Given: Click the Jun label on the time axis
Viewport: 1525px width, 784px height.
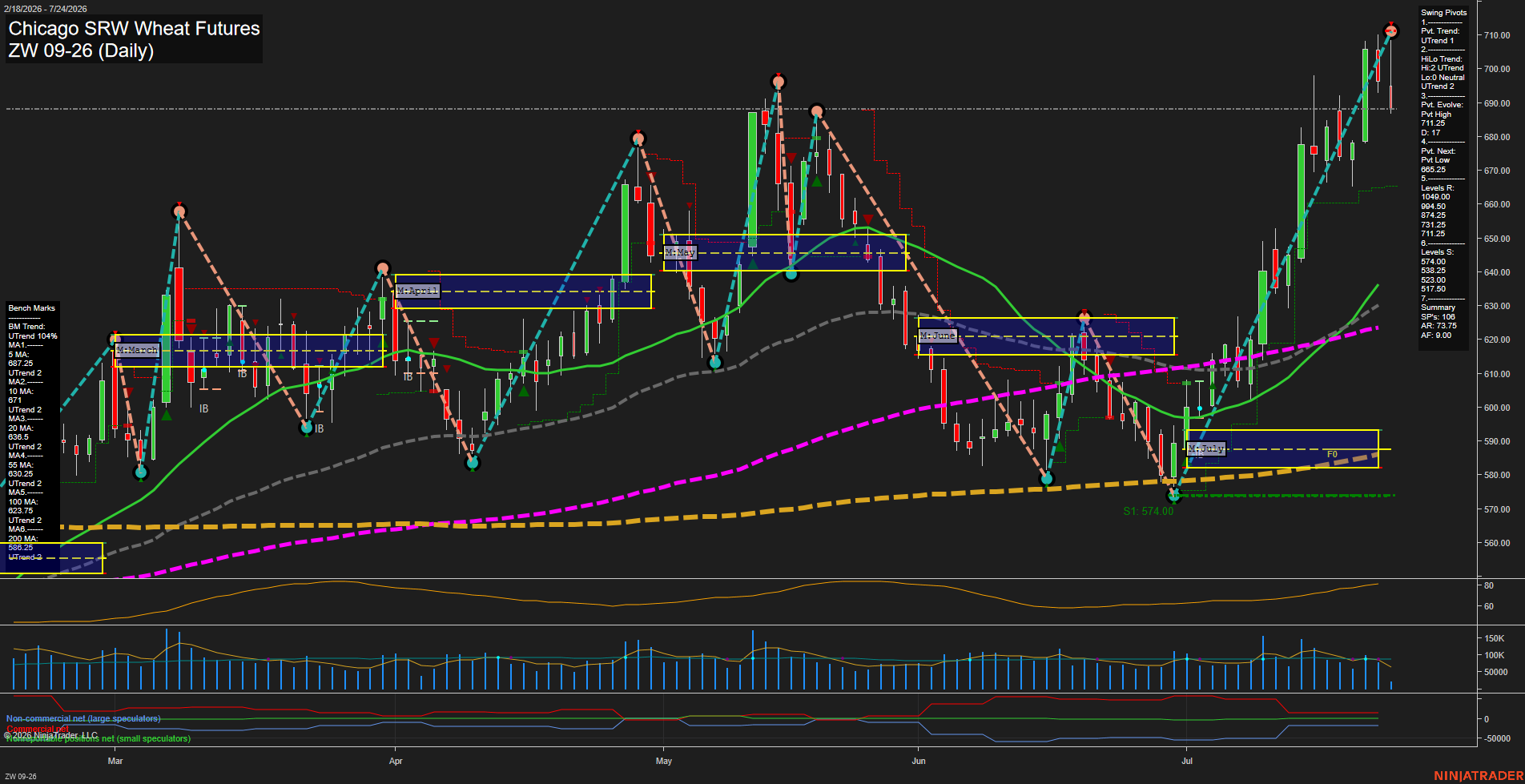Looking at the screenshot, I should tap(919, 761).
